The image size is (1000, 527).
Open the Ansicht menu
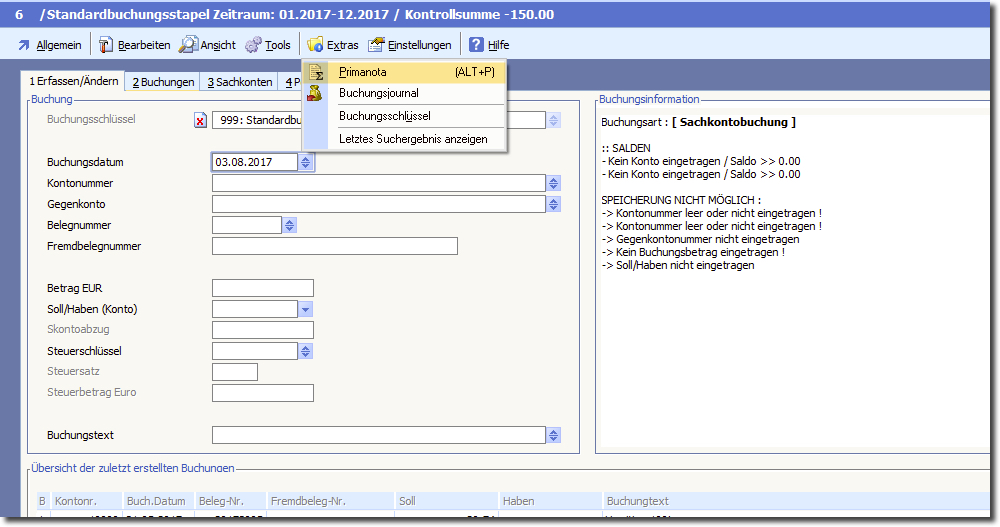(208, 45)
